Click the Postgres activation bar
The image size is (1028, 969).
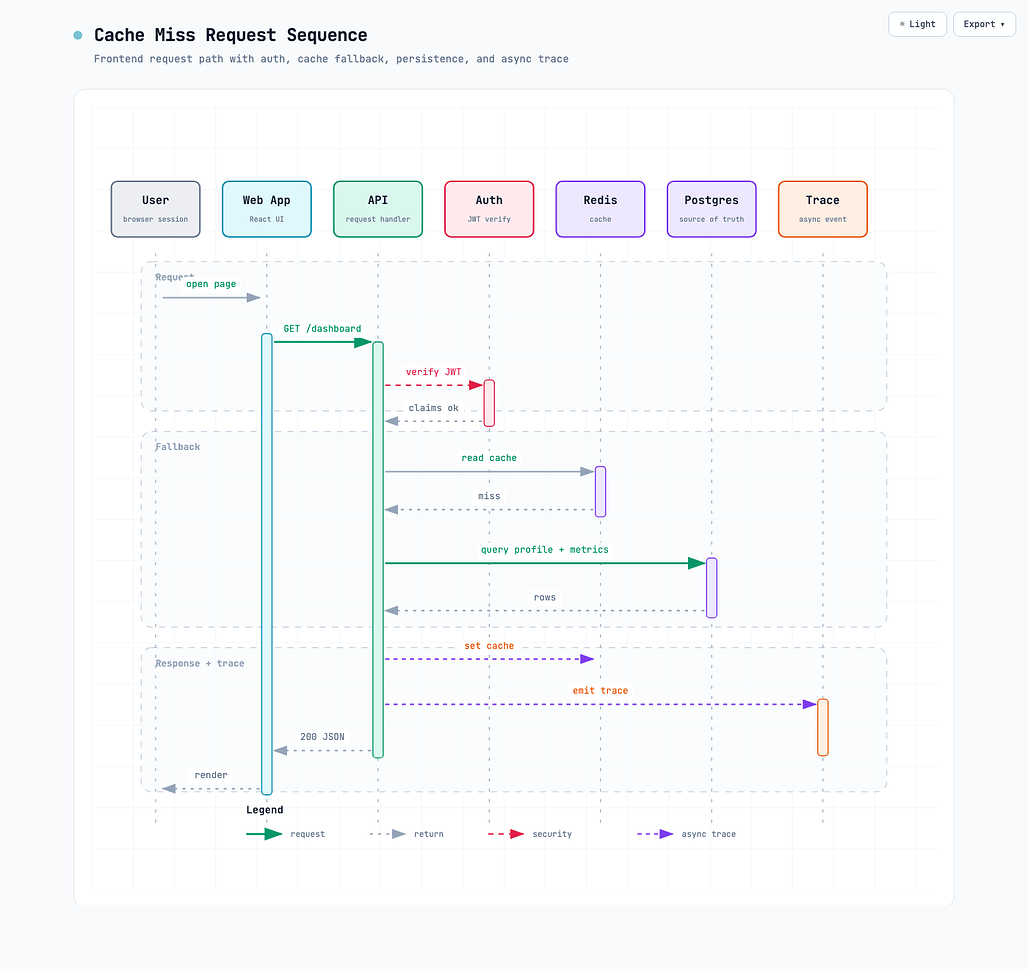pos(712,588)
